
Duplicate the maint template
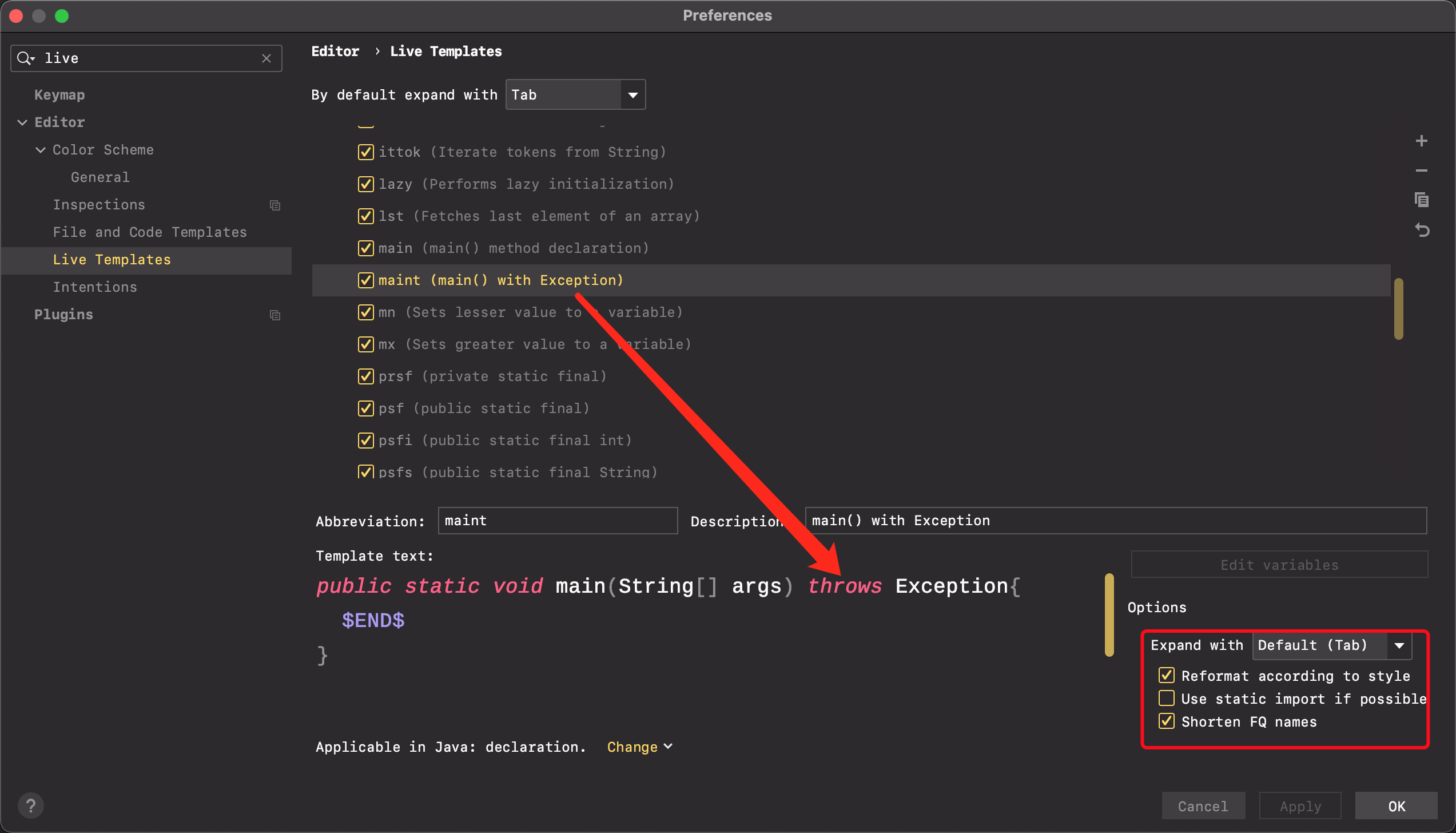[x=1422, y=200]
